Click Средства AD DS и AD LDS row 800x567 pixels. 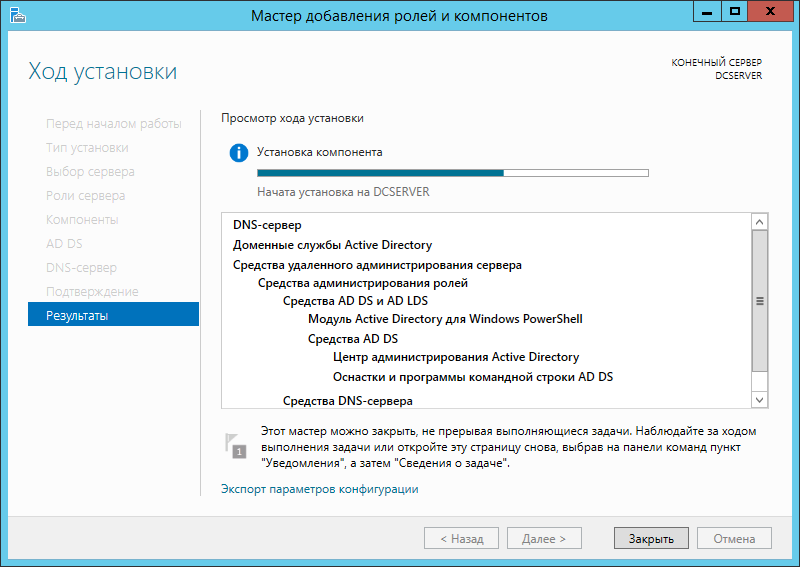click(x=356, y=301)
